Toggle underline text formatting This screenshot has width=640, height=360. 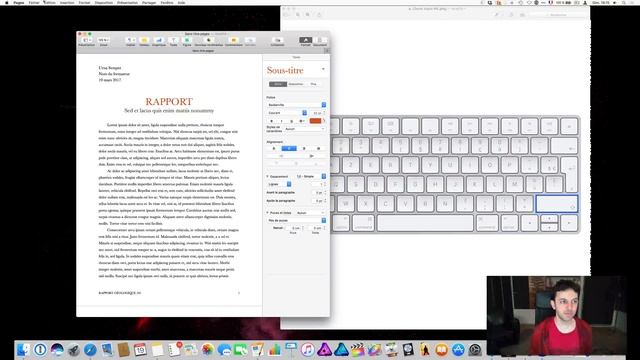[291, 121]
